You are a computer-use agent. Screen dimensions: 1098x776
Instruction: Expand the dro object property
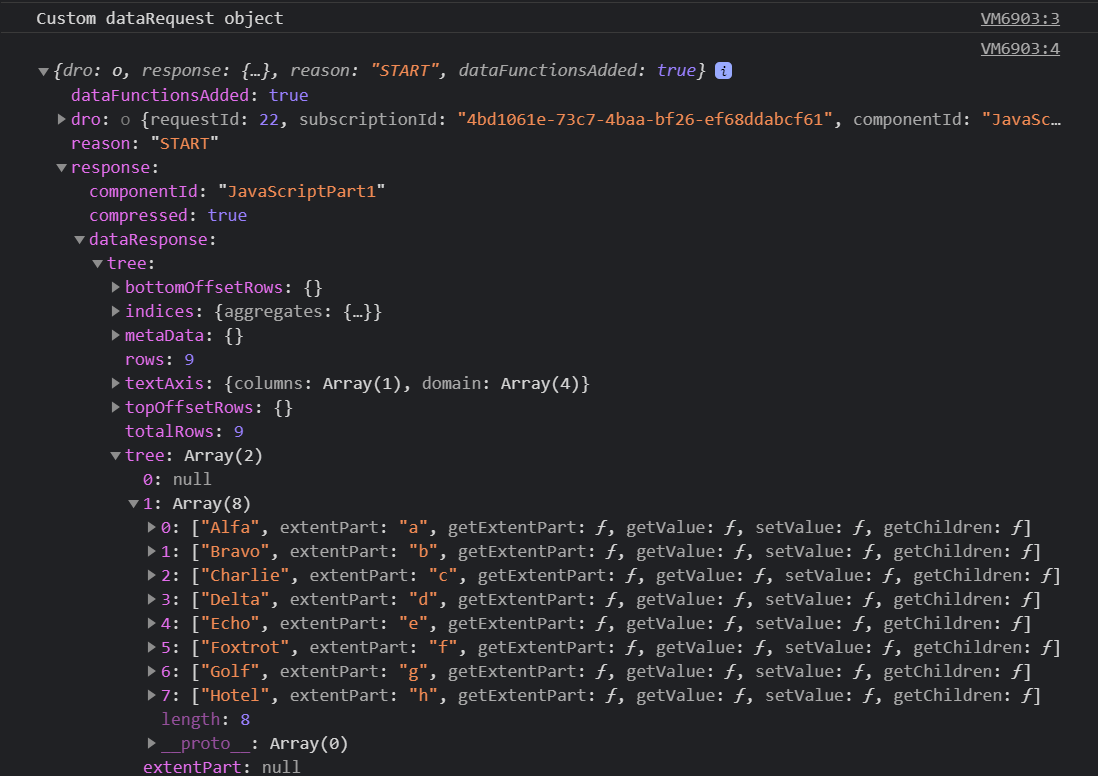pos(62,120)
